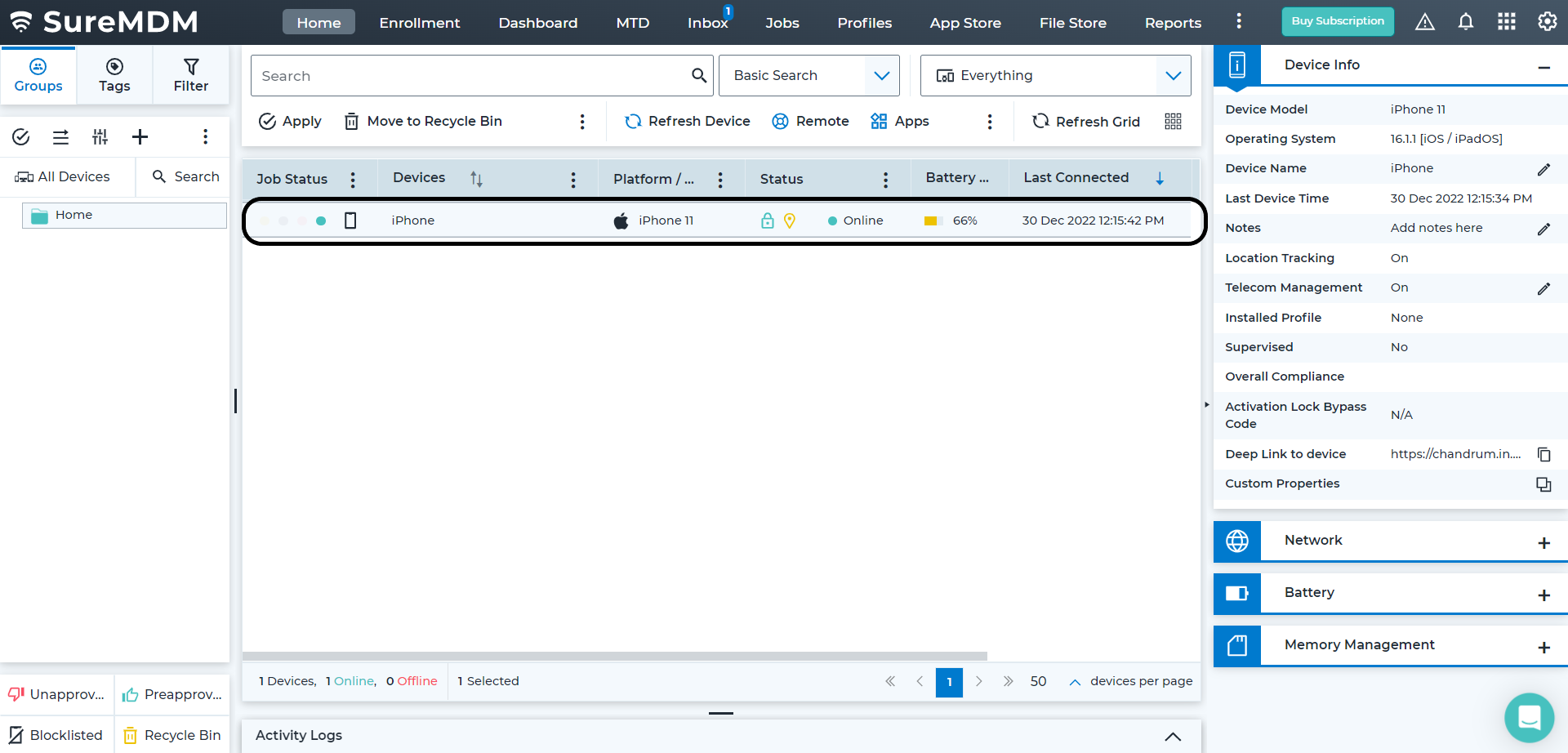Expand the Network panel

click(x=1543, y=543)
